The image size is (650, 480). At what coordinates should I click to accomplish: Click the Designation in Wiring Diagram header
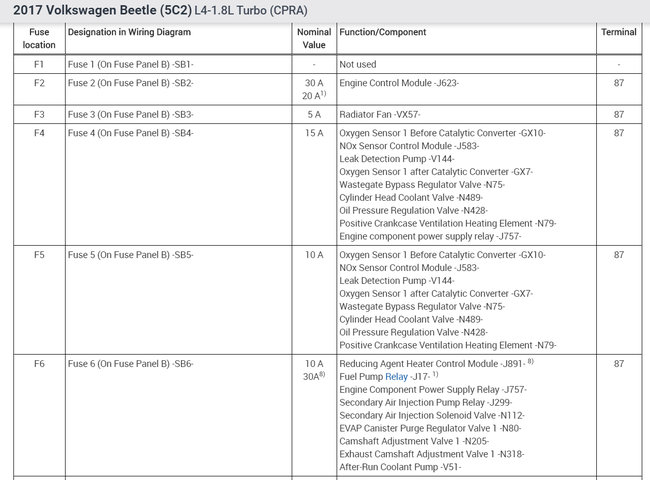pyautogui.click(x=129, y=32)
